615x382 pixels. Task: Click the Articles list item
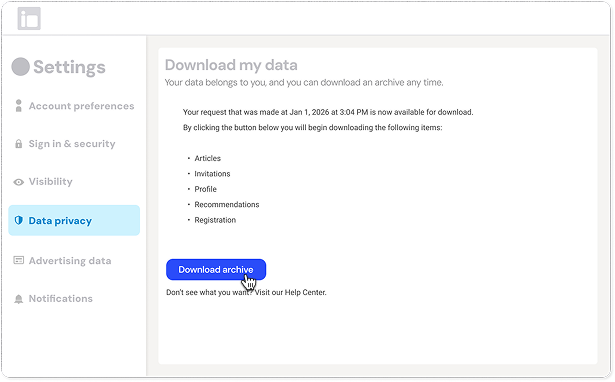pos(207,158)
